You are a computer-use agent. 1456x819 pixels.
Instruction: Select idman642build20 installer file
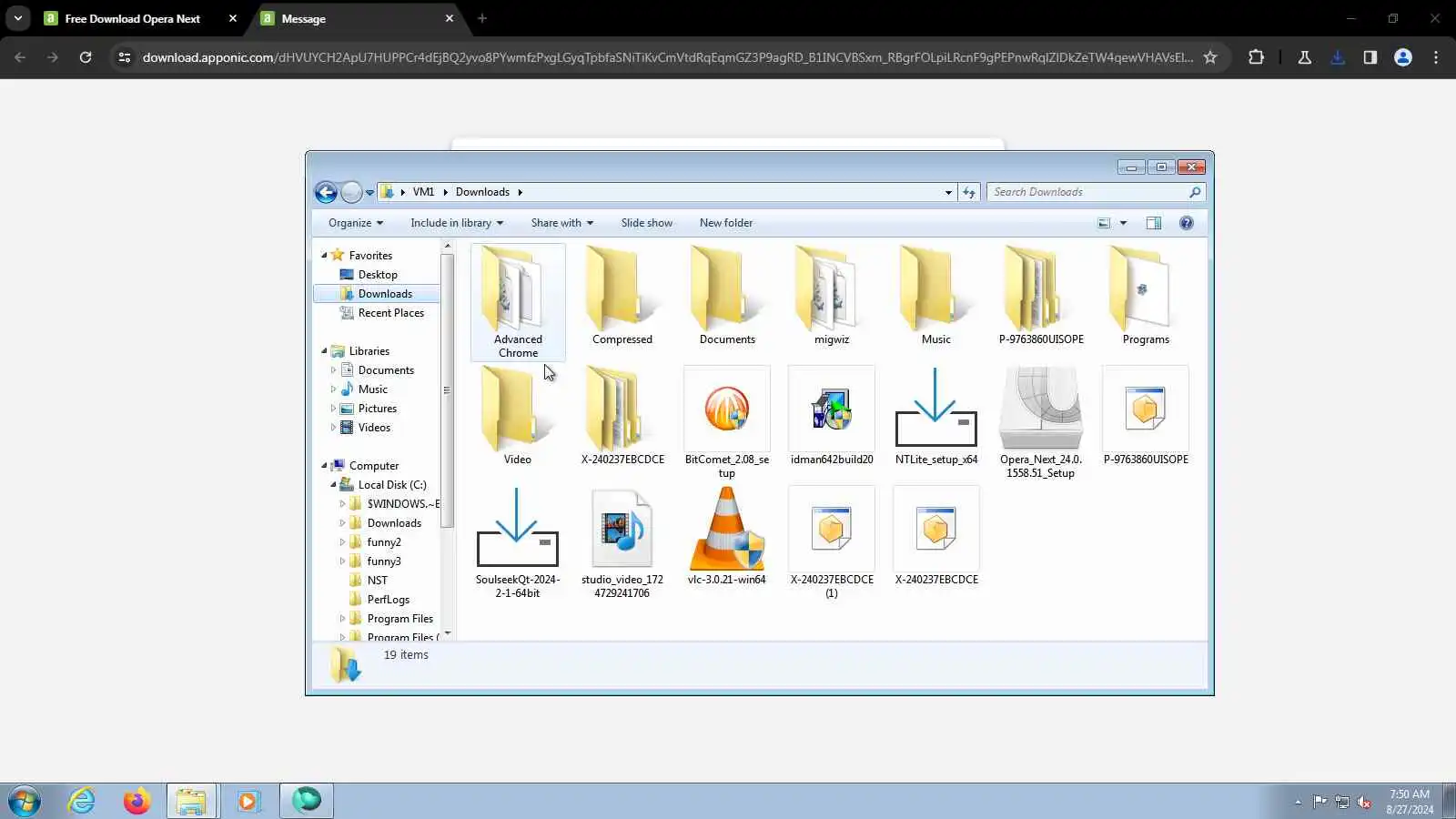(832, 416)
